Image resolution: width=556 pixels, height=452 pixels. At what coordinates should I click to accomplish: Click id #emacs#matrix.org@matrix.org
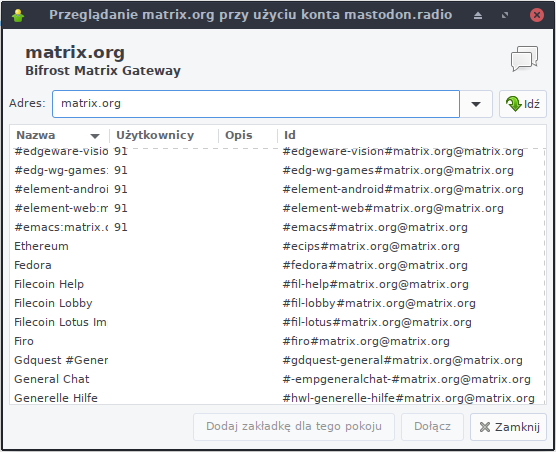click(x=375, y=227)
